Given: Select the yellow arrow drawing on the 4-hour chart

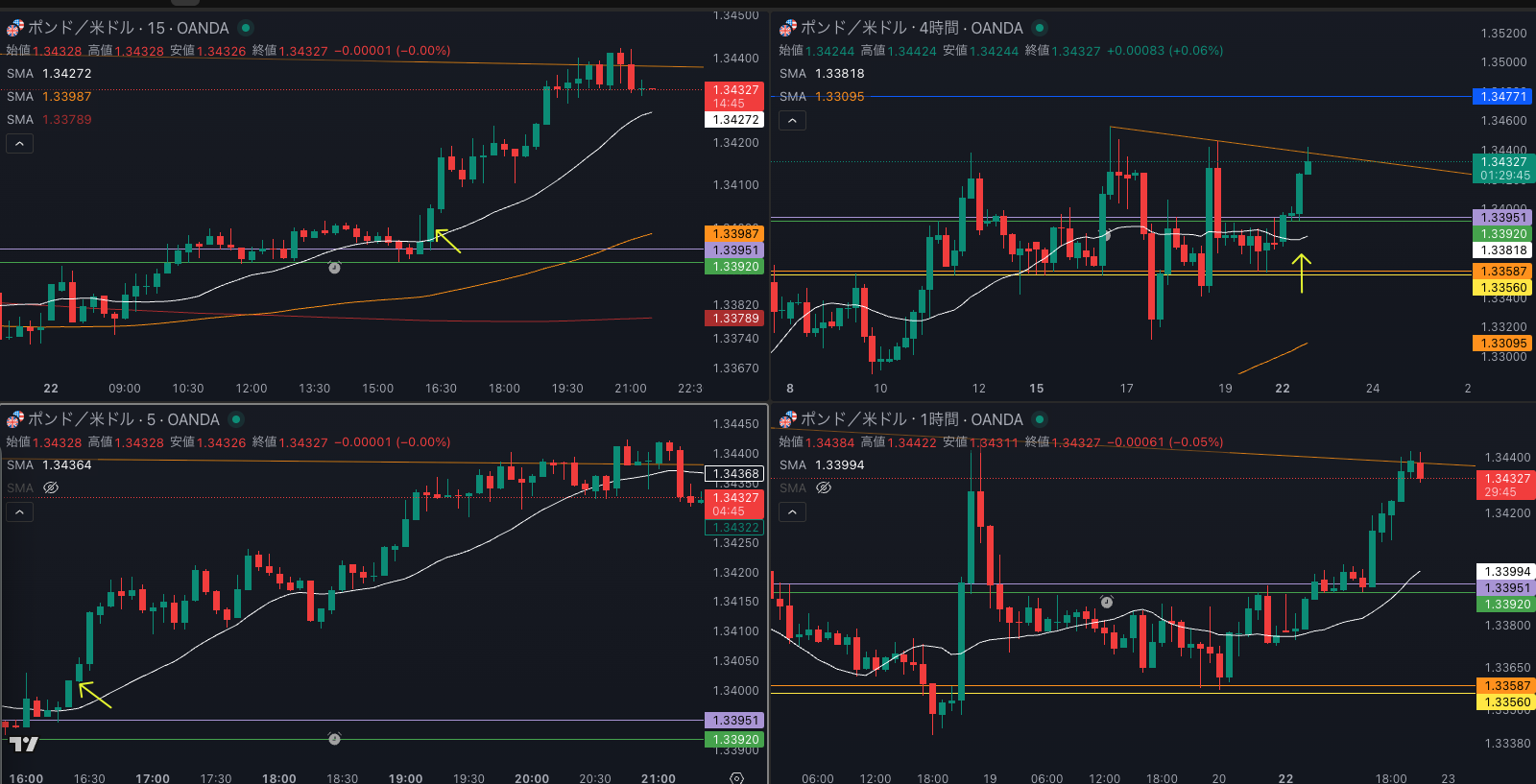Looking at the screenshot, I should coord(1301,273).
